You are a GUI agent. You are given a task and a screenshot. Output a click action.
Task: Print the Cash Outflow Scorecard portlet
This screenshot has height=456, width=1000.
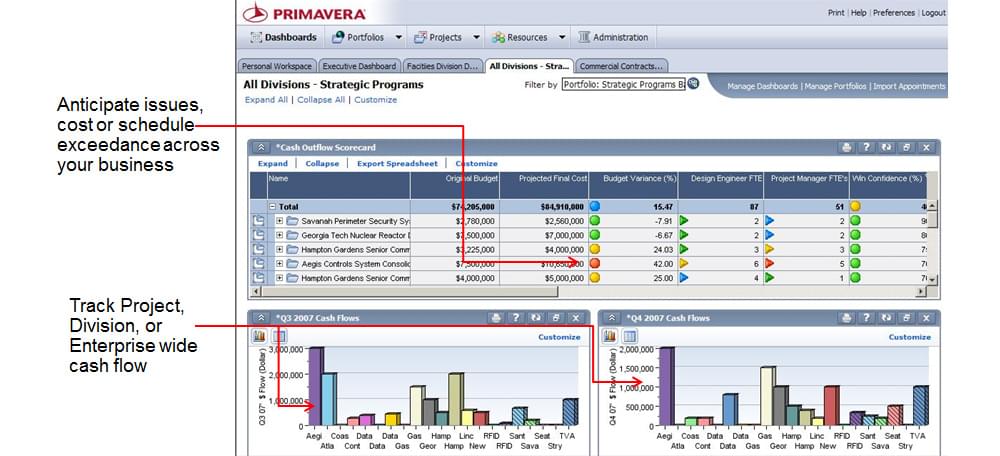tap(846, 147)
